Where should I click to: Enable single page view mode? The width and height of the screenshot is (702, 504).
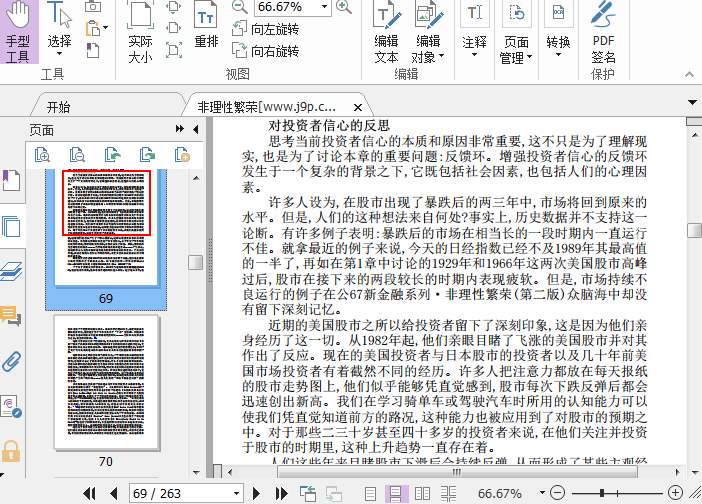370,494
